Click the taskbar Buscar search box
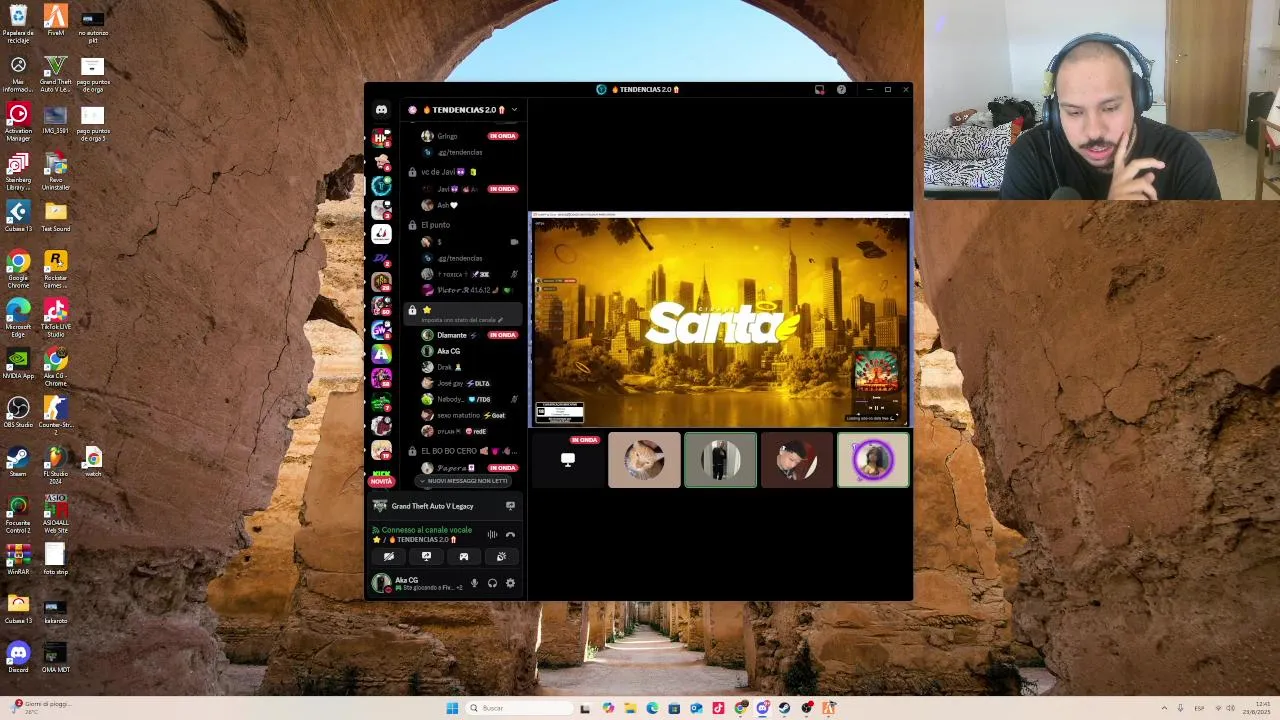 [519, 708]
